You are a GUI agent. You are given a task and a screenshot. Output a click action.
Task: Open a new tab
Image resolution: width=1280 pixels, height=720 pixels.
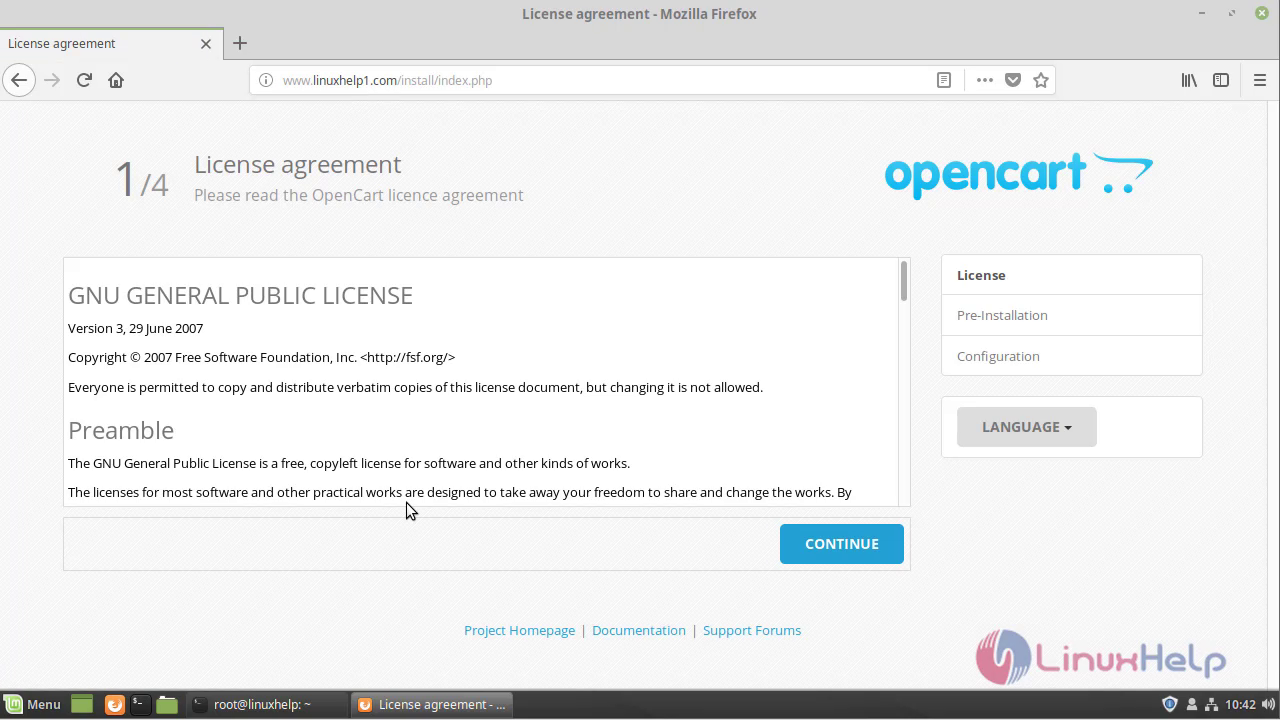[x=240, y=43]
